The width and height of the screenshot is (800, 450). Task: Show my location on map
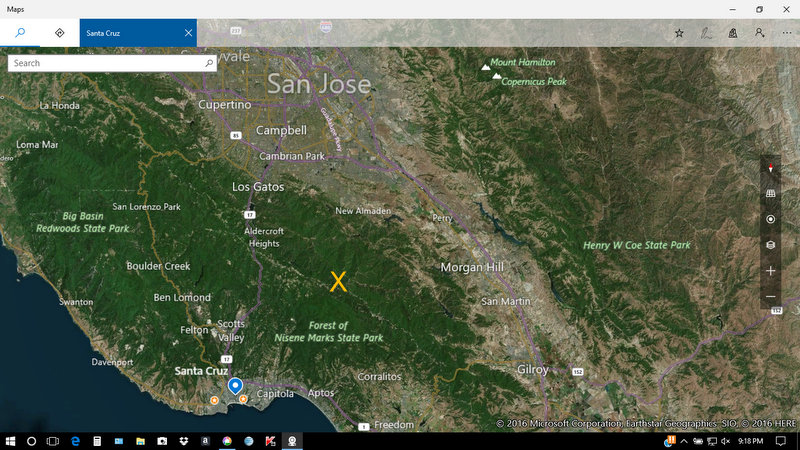coord(770,219)
